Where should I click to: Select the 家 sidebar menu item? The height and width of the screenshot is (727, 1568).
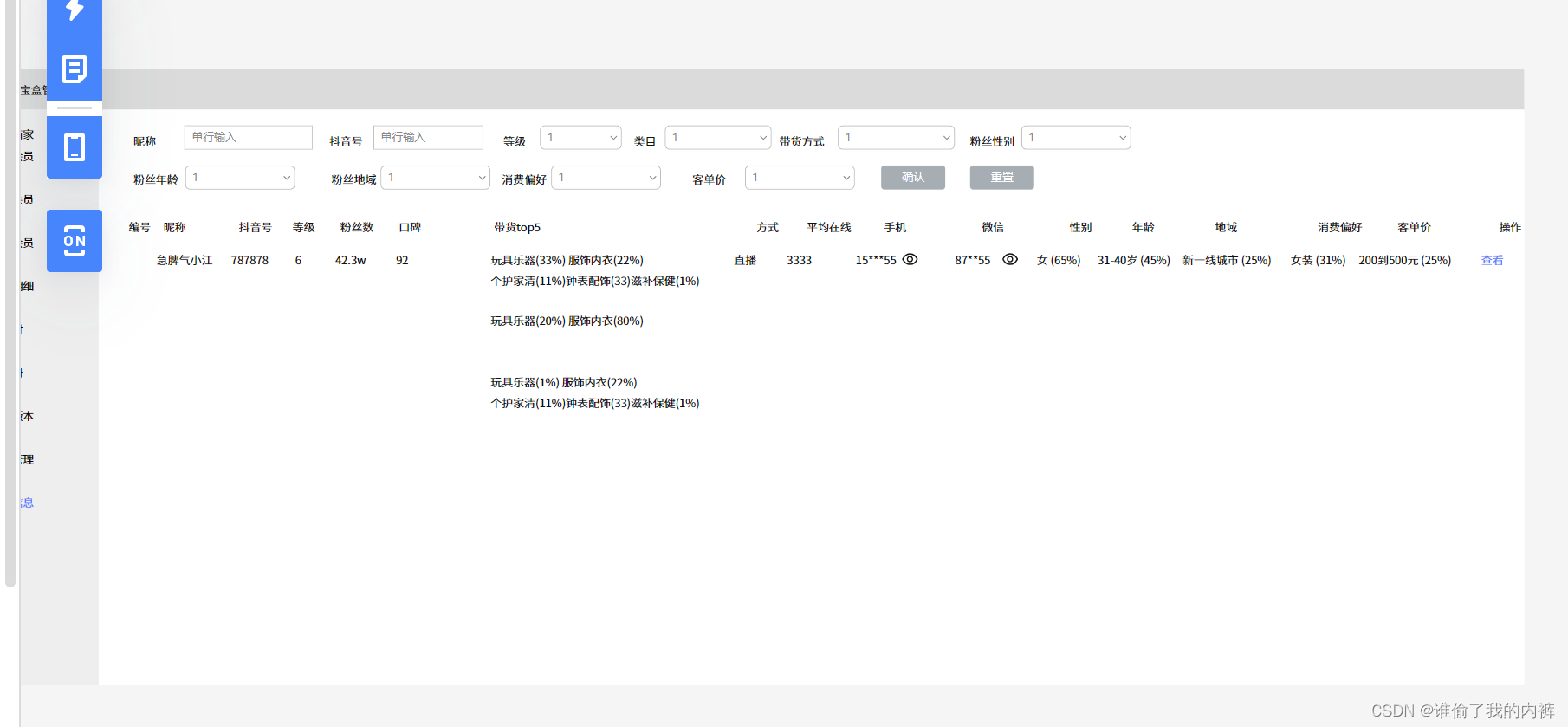[27, 135]
